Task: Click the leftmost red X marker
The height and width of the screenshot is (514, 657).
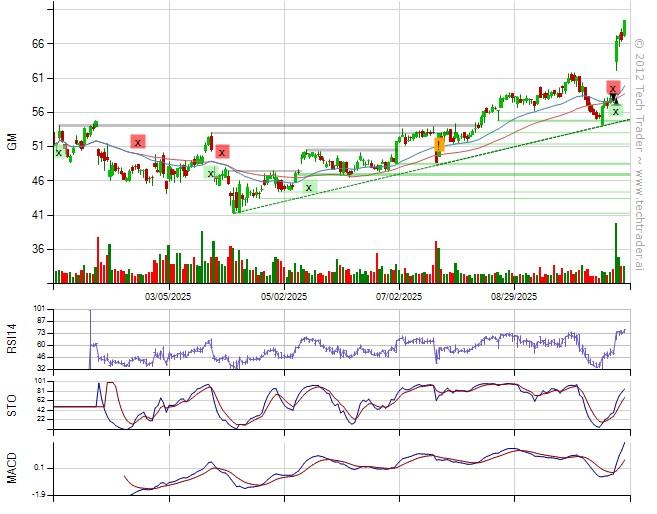Action: 138,142
